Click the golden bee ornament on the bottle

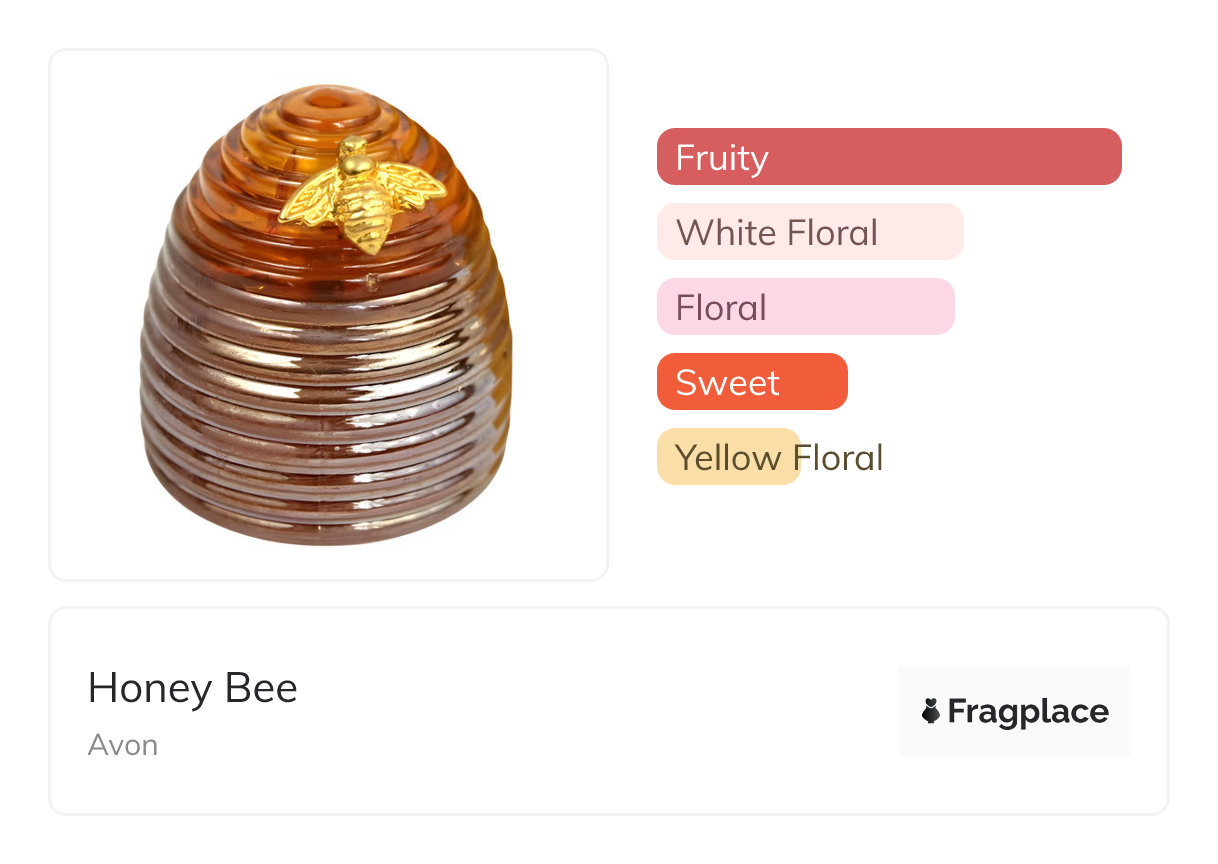click(361, 197)
